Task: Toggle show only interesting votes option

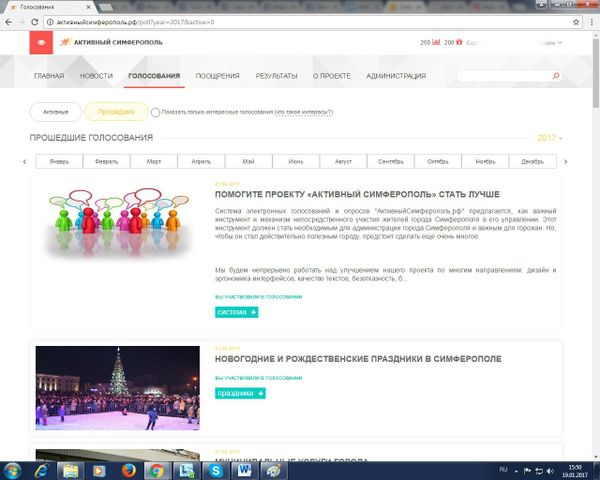Action: [155, 112]
